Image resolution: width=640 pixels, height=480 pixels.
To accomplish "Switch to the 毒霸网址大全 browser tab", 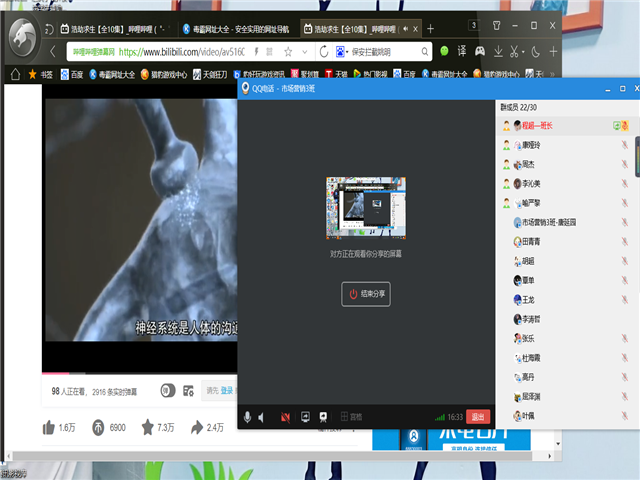I will (x=230, y=29).
